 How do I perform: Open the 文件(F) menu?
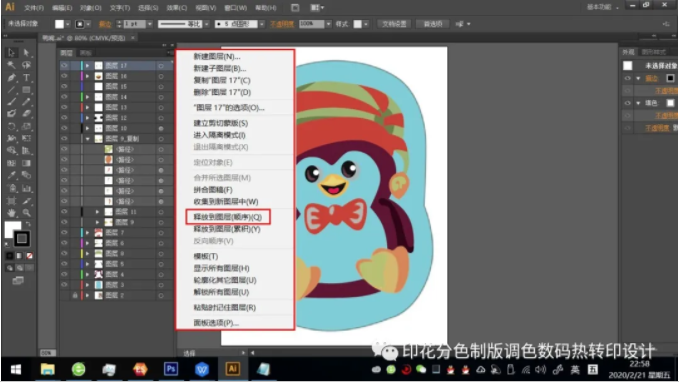(x=34, y=8)
